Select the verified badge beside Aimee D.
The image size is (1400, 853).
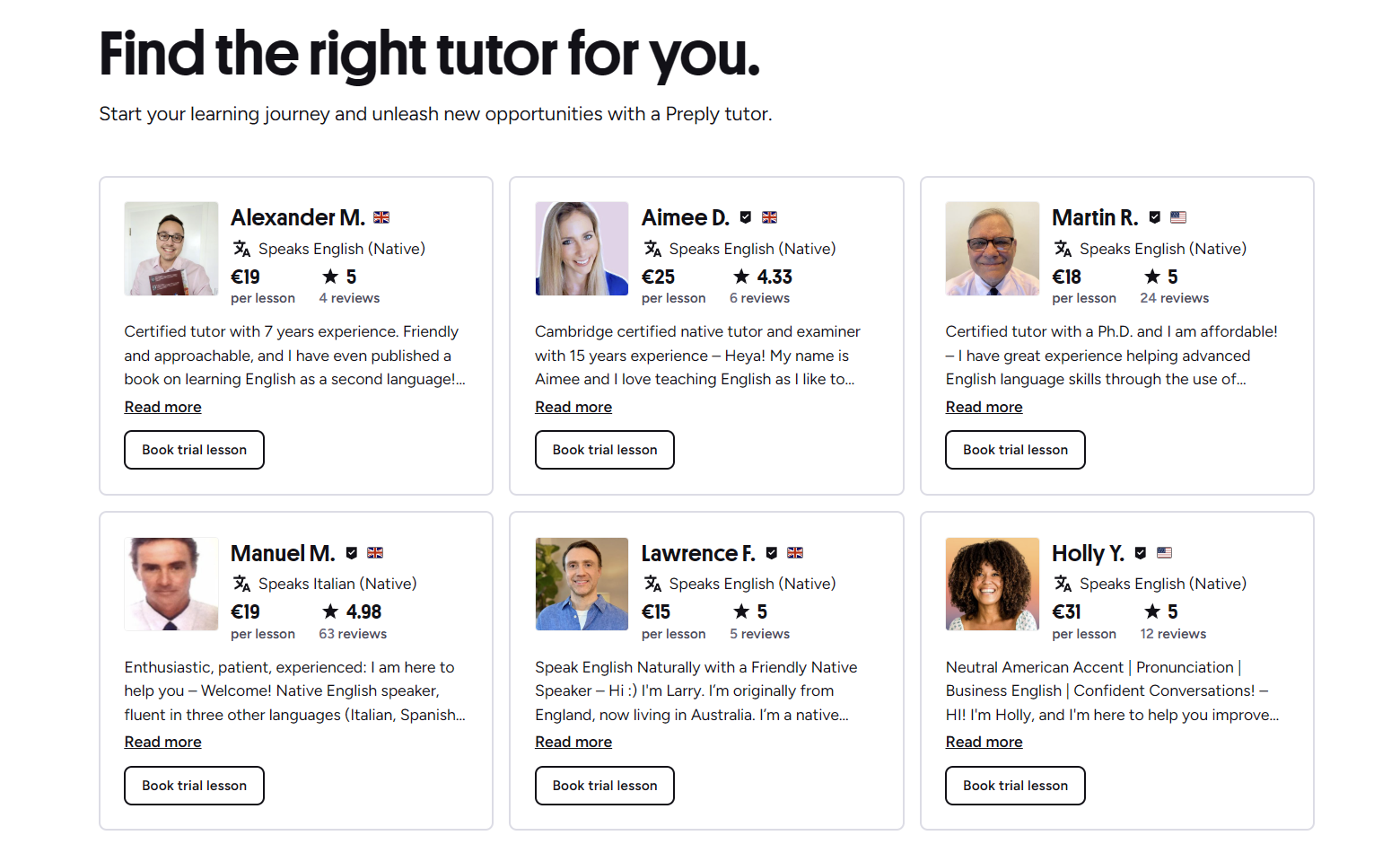coord(745,216)
